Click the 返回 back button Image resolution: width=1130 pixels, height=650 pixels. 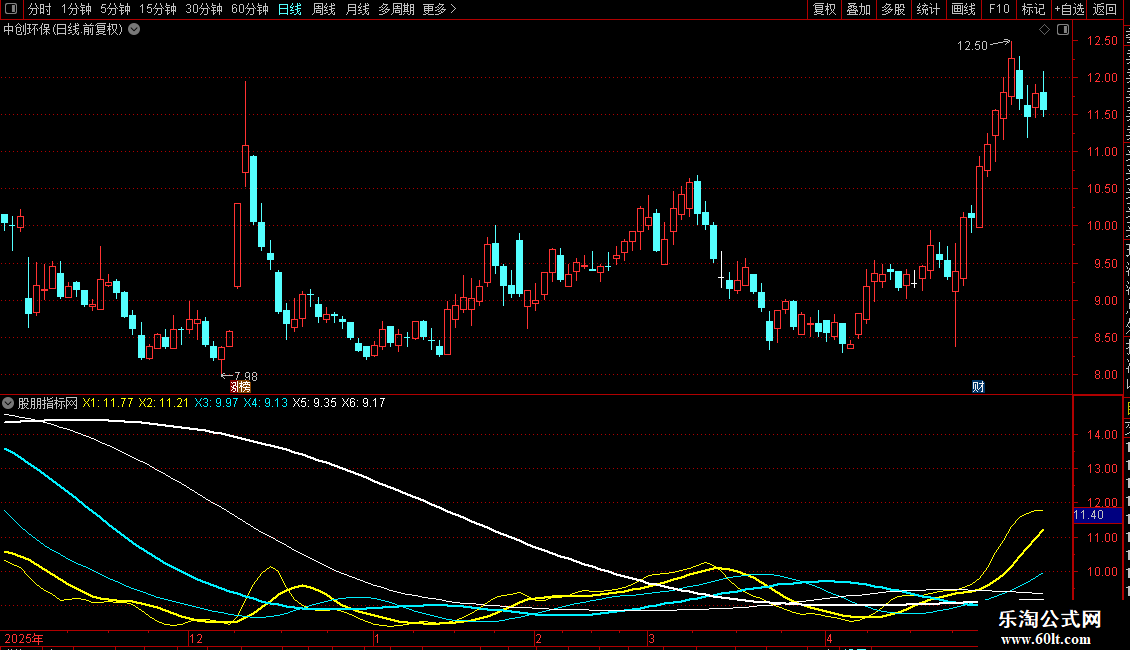(x=1105, y=9)
